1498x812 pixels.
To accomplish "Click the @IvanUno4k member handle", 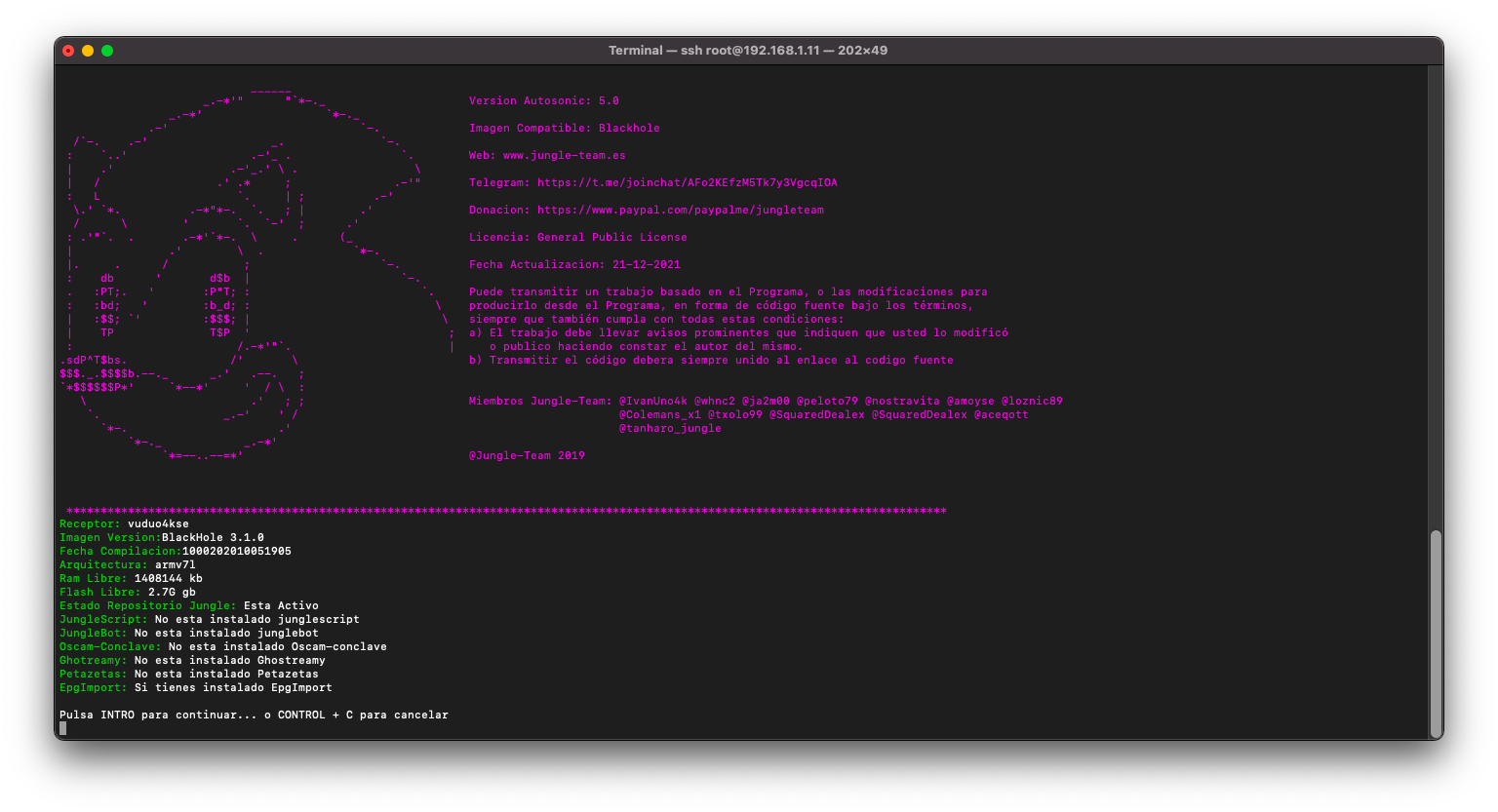I will coord(652,402).
